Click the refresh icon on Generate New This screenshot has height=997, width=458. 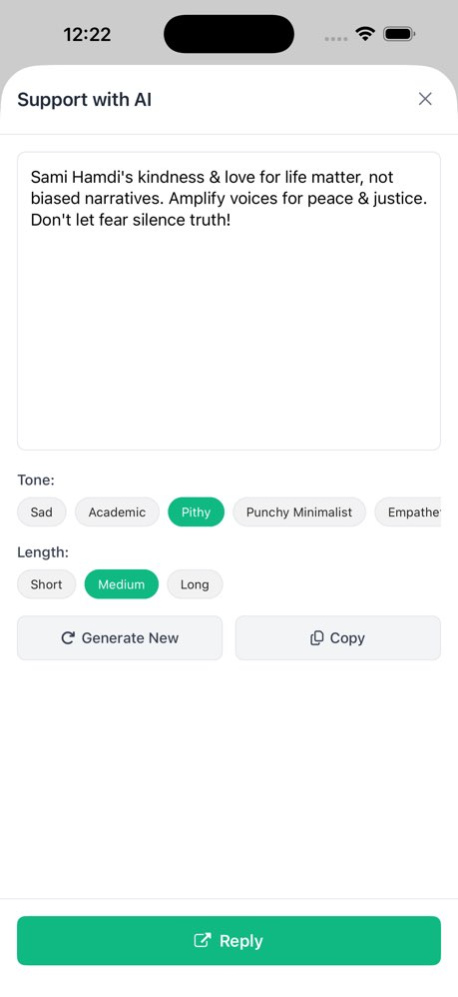point(68,638)
